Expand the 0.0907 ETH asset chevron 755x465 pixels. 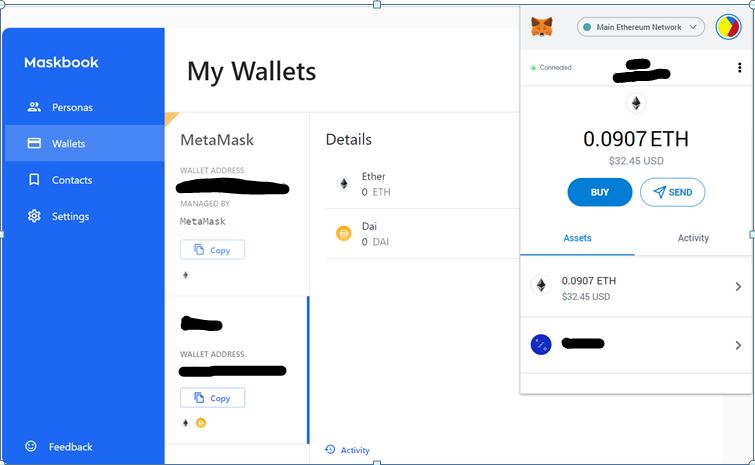[738, 287]
